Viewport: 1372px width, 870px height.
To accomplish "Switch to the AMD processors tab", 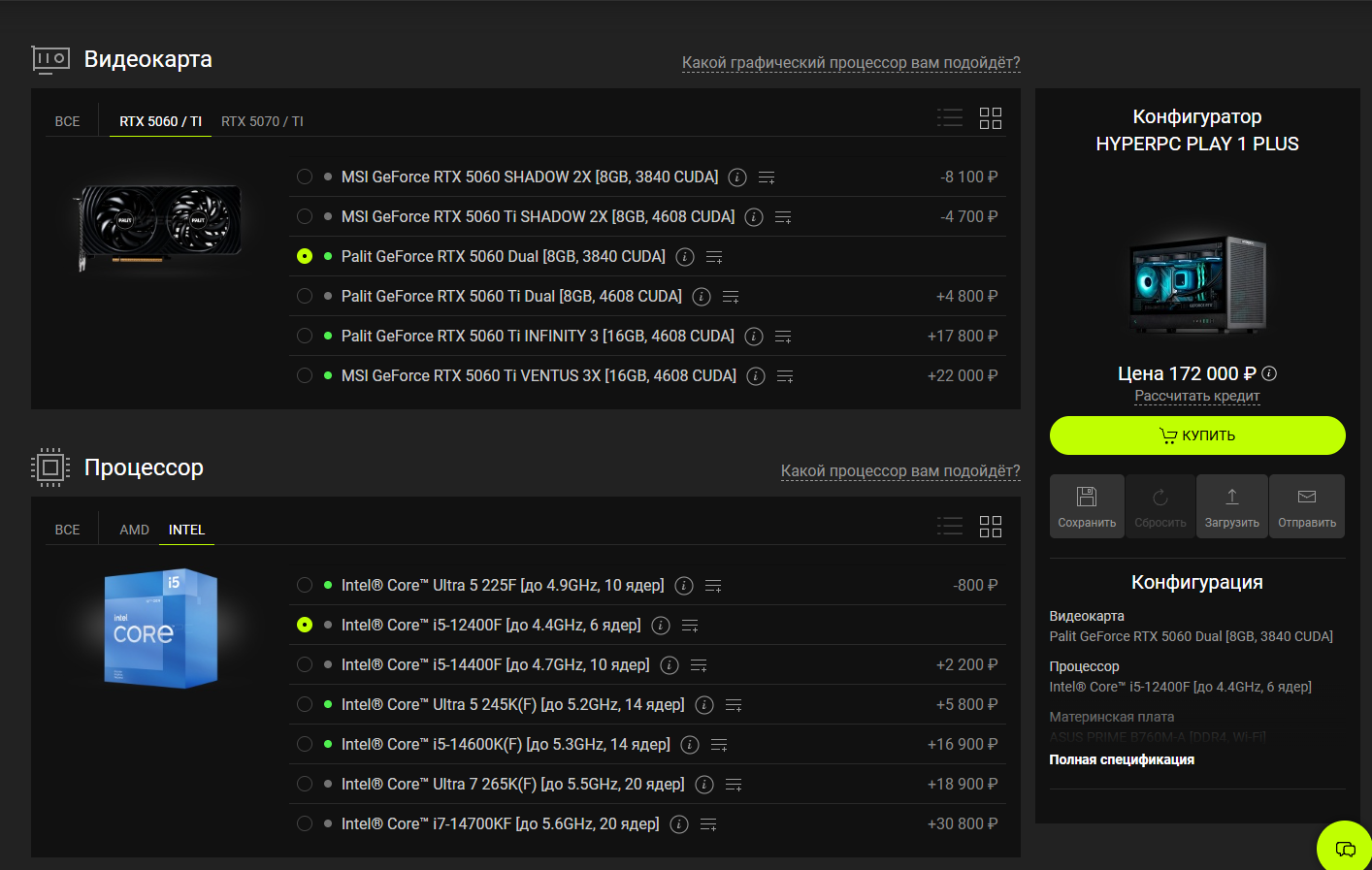I will click(x=134, y=530).
